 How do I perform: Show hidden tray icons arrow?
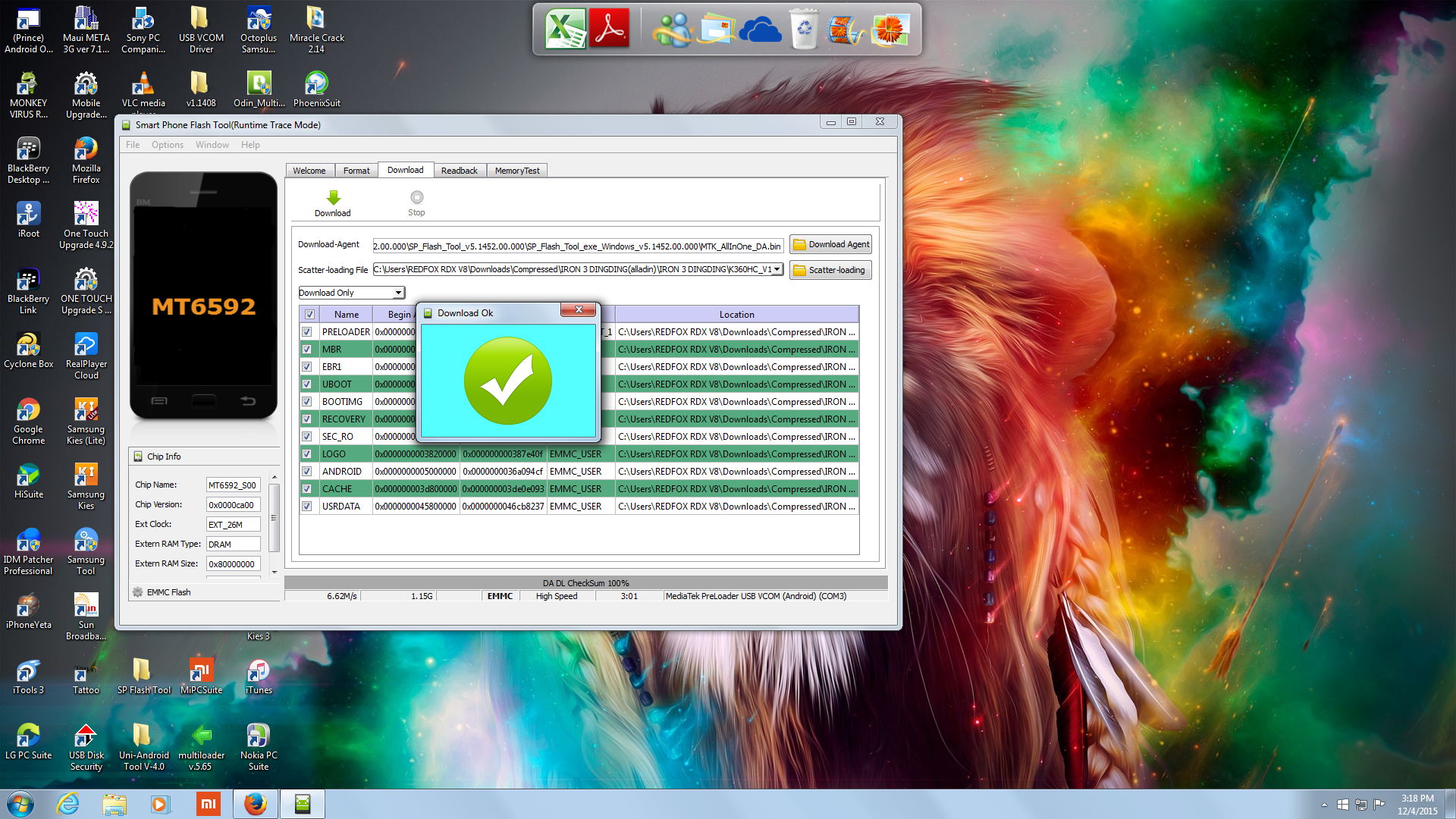click(x=1324, y=805)
